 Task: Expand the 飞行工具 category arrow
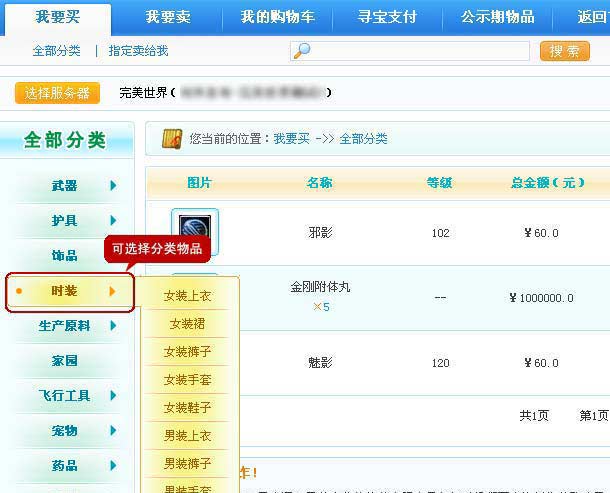(x=114, y=395)
